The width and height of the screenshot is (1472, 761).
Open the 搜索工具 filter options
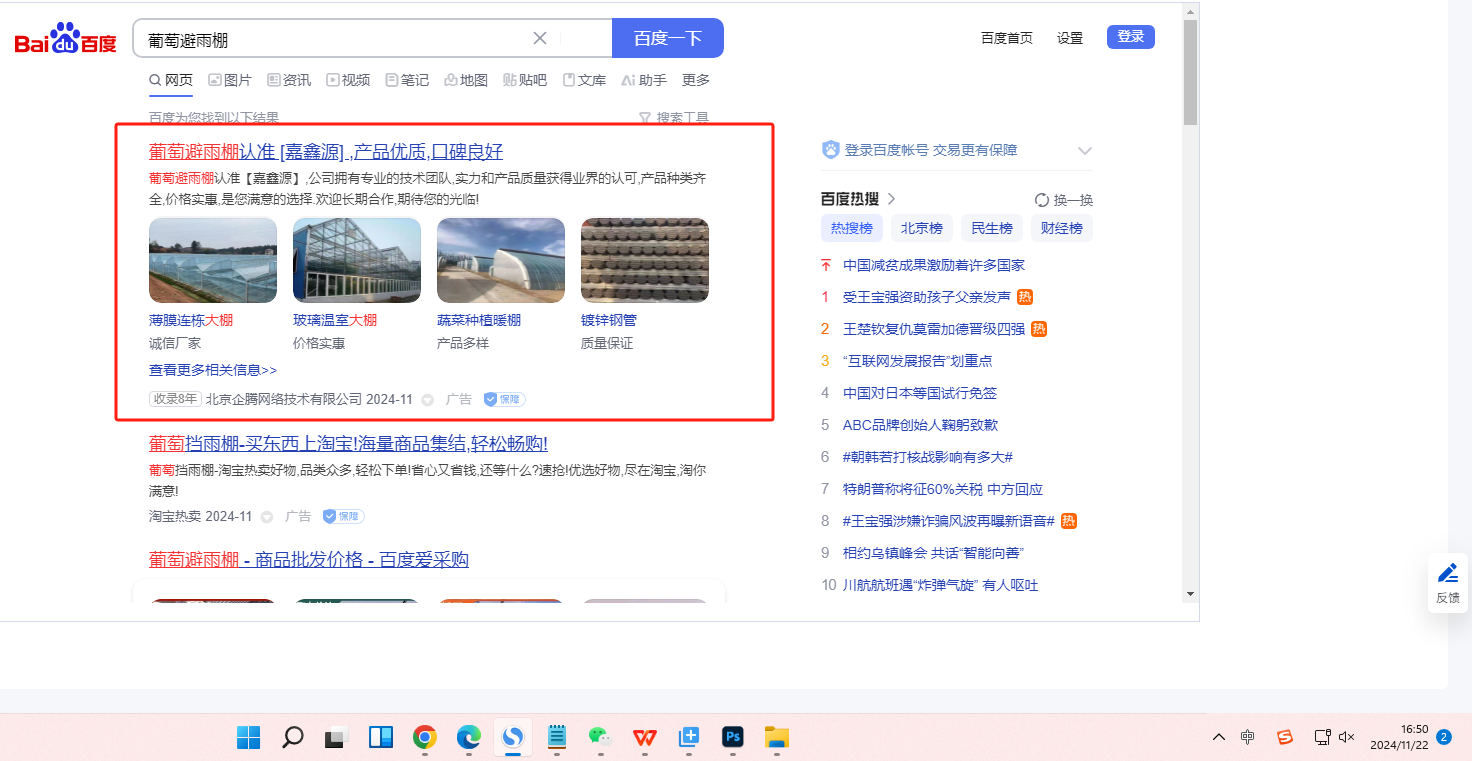[673, 118]
